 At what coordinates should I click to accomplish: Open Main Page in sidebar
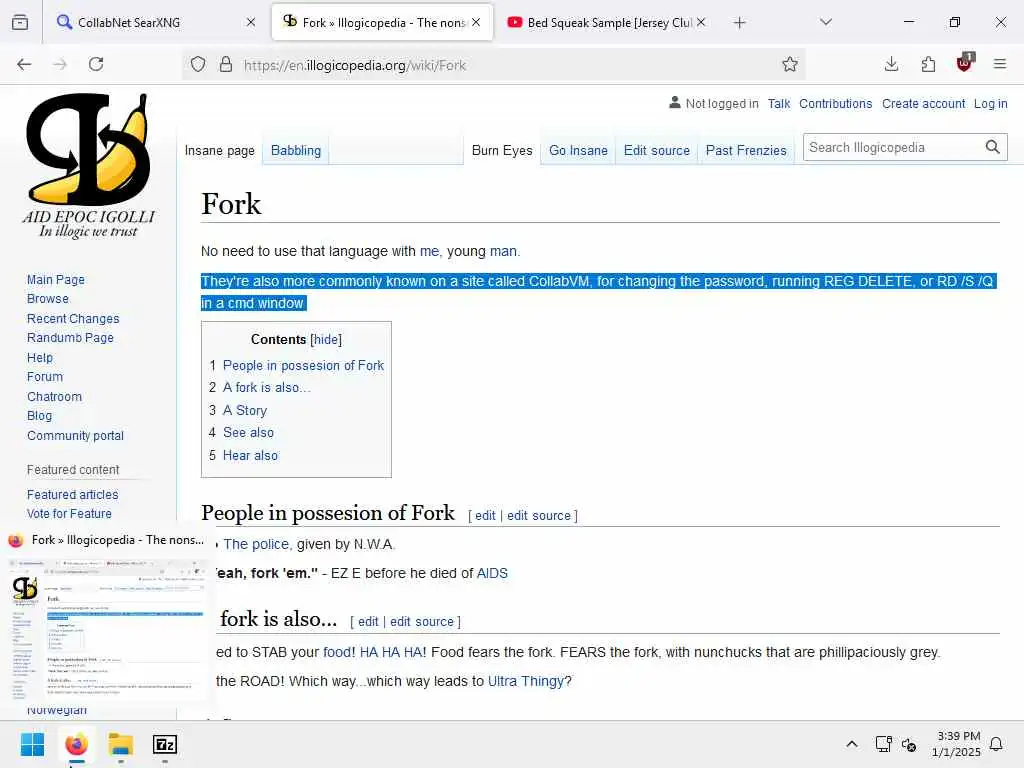pyautogui.click(x=56, y=280)
